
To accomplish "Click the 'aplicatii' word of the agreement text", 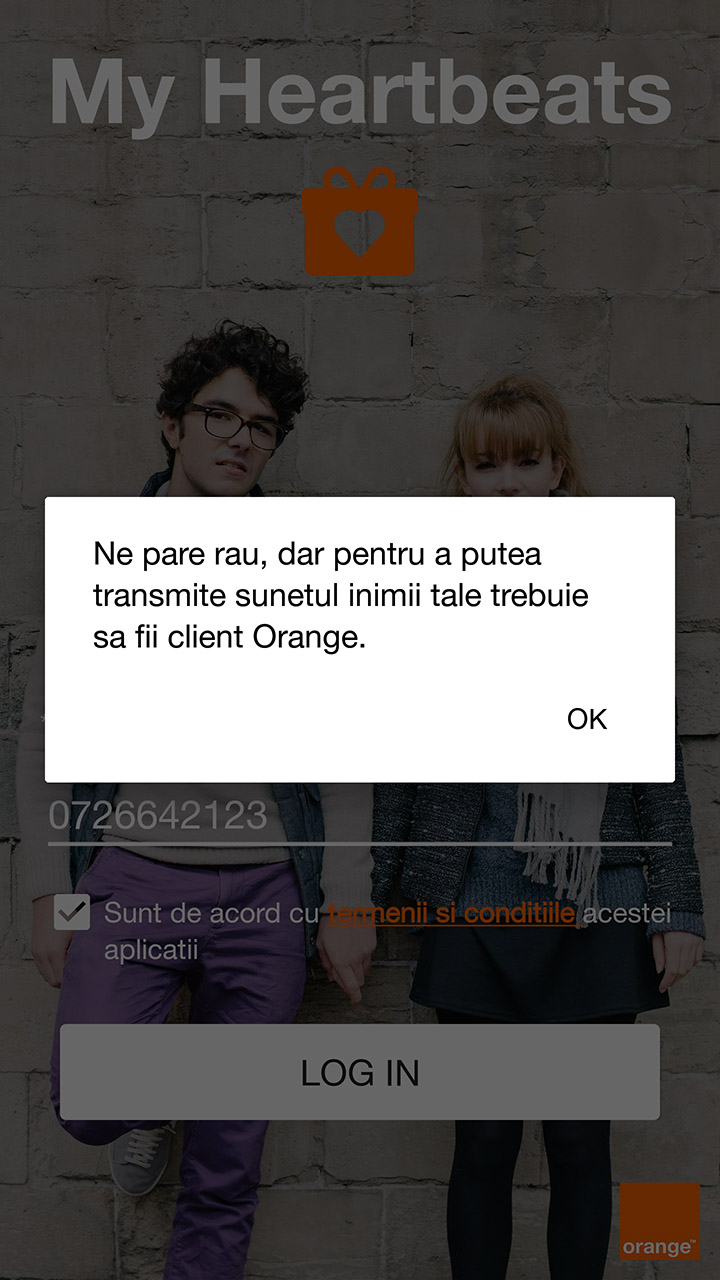I will tap(151, 950).
